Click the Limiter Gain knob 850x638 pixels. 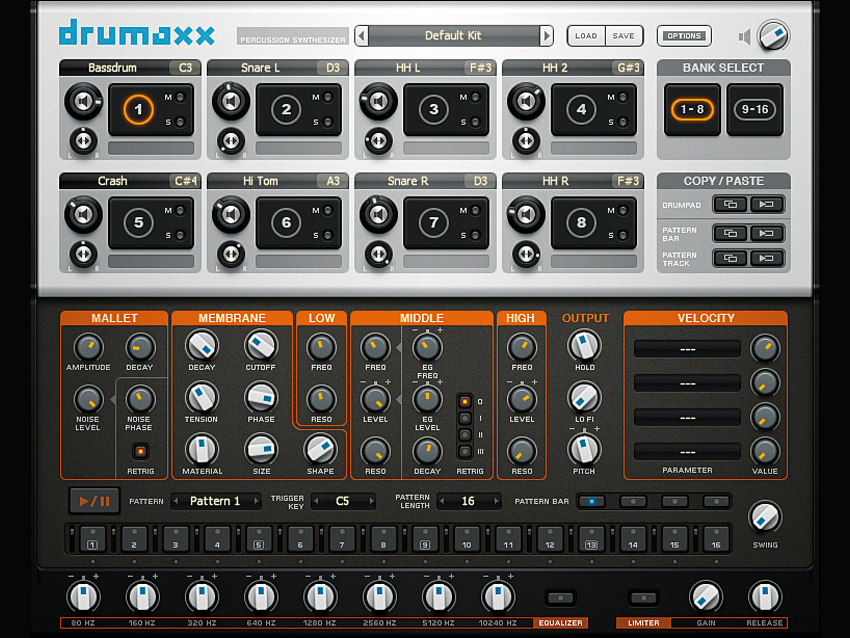point(706,597)
